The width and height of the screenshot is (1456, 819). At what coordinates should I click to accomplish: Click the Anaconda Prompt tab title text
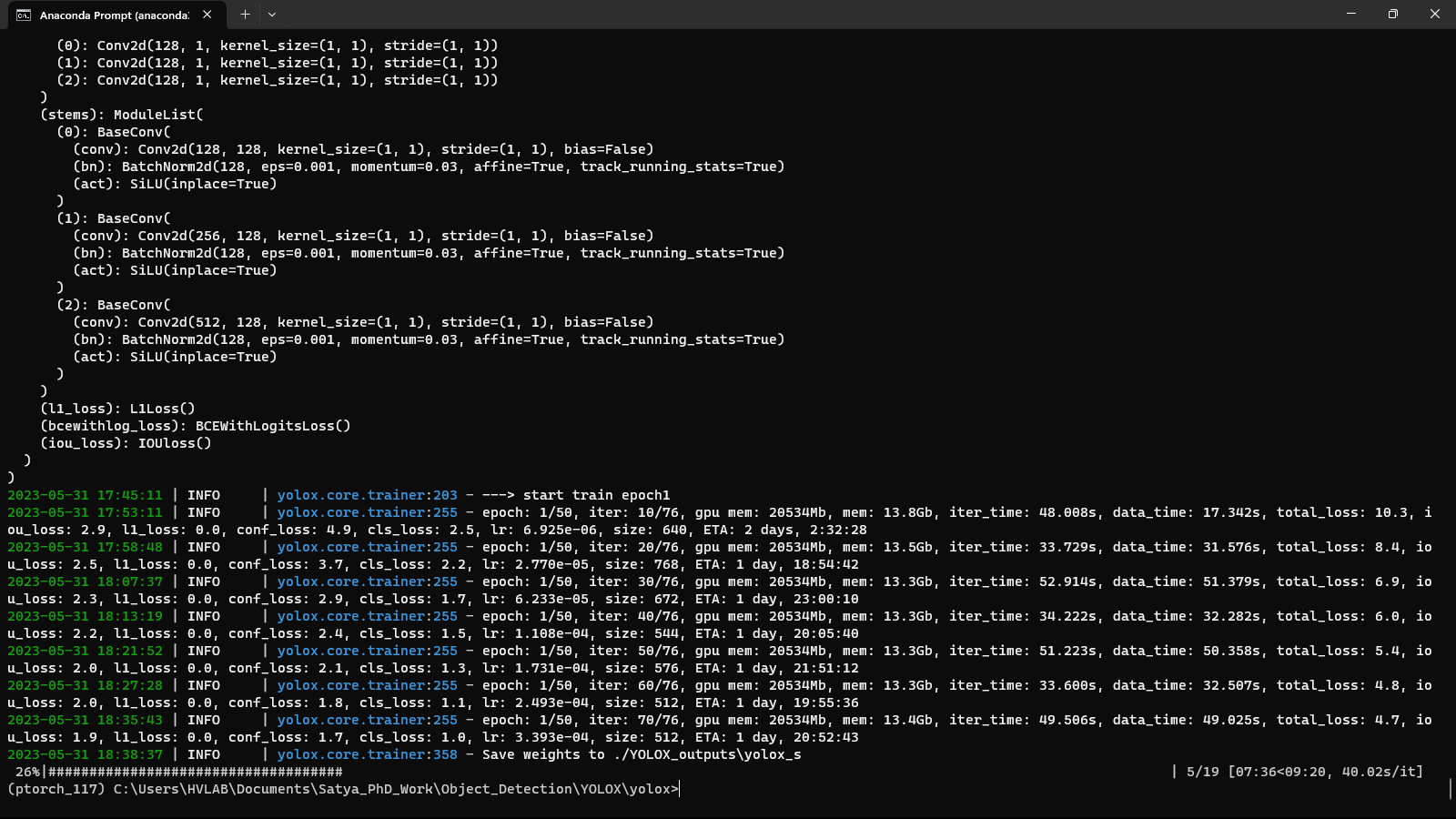click(118, 15)
